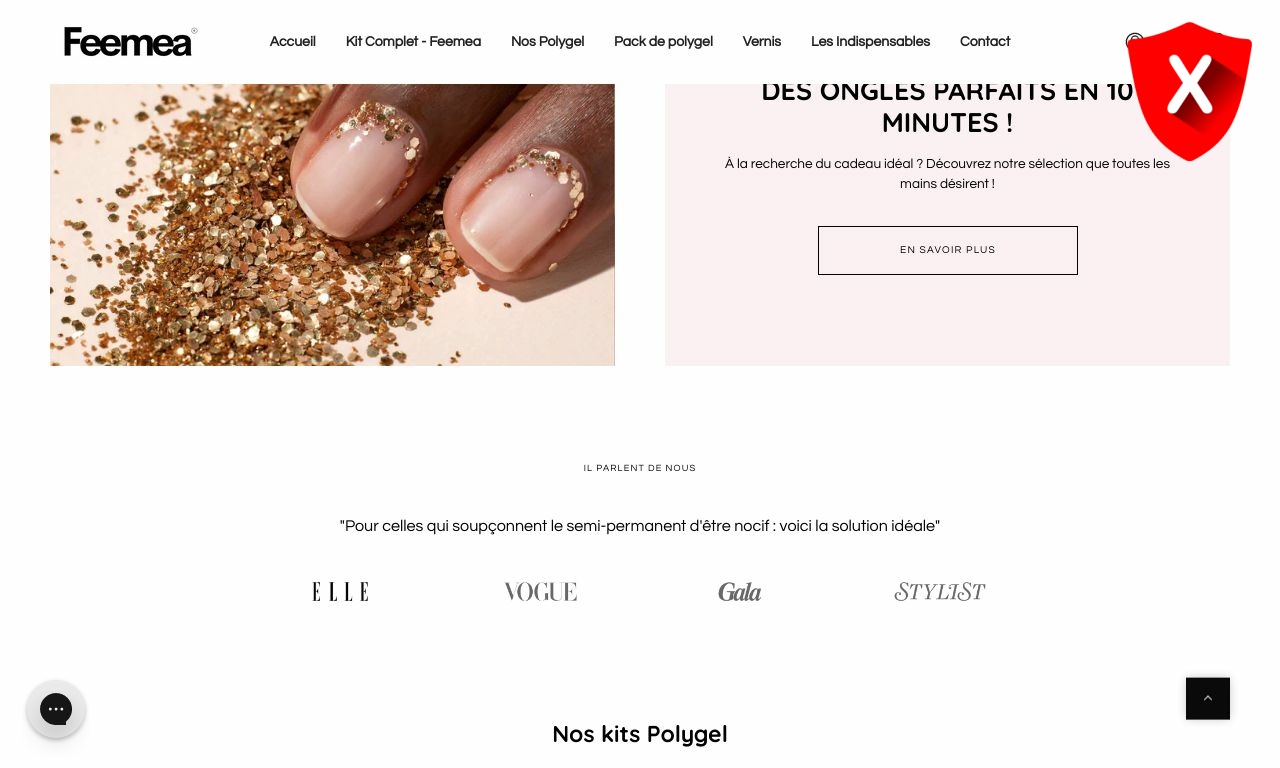Viewport: 1280px width, 768px height.
Task: Open the Accueil menu item
Action: coord(292,42)
